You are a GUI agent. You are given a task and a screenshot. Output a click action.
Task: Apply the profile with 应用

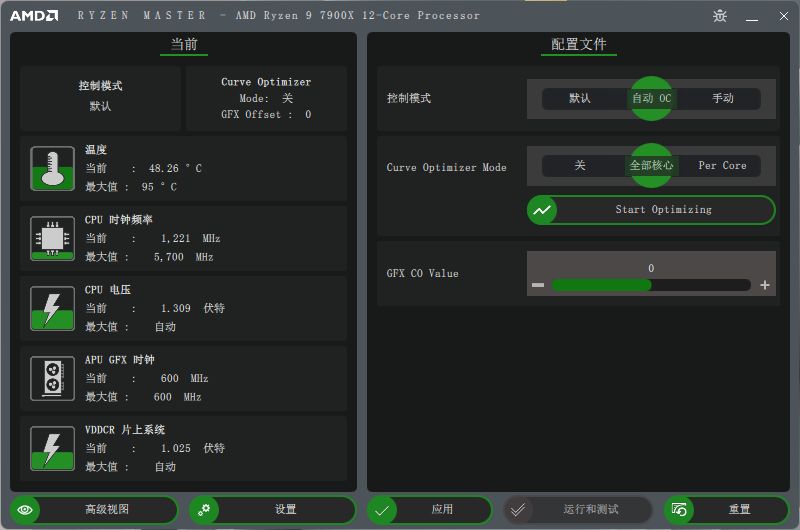pyautogui.click(x=430, y=510)
